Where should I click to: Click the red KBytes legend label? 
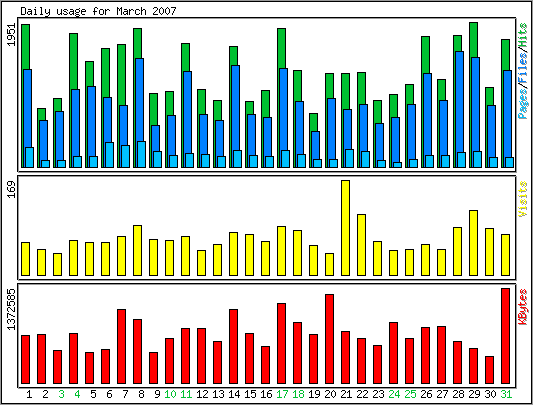coord(523,306)
